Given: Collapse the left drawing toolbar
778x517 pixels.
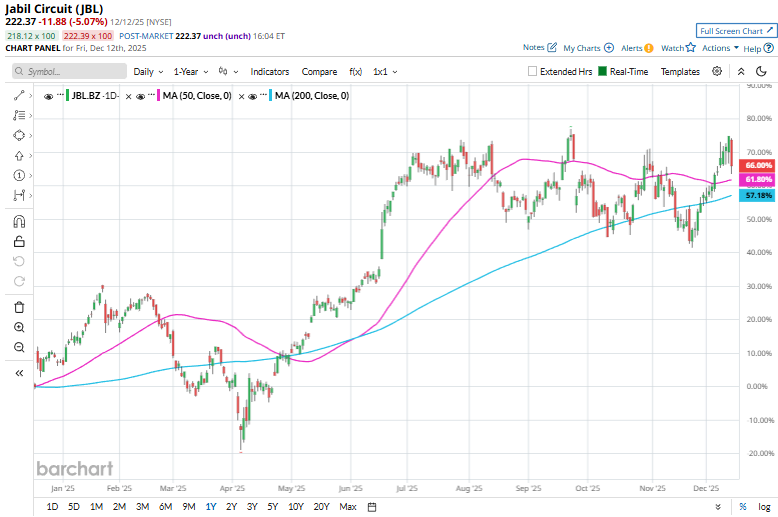Looking at the screenshot, I should [19, 373].
